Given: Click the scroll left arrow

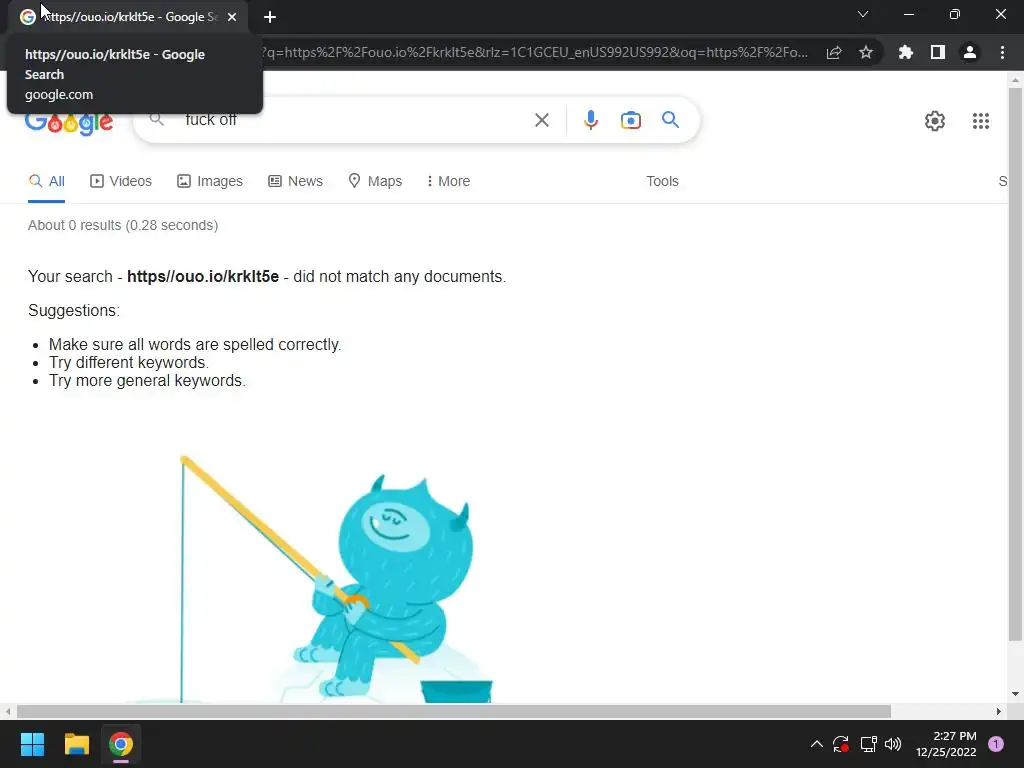Looking at the screenshot, I should (7, 711).
